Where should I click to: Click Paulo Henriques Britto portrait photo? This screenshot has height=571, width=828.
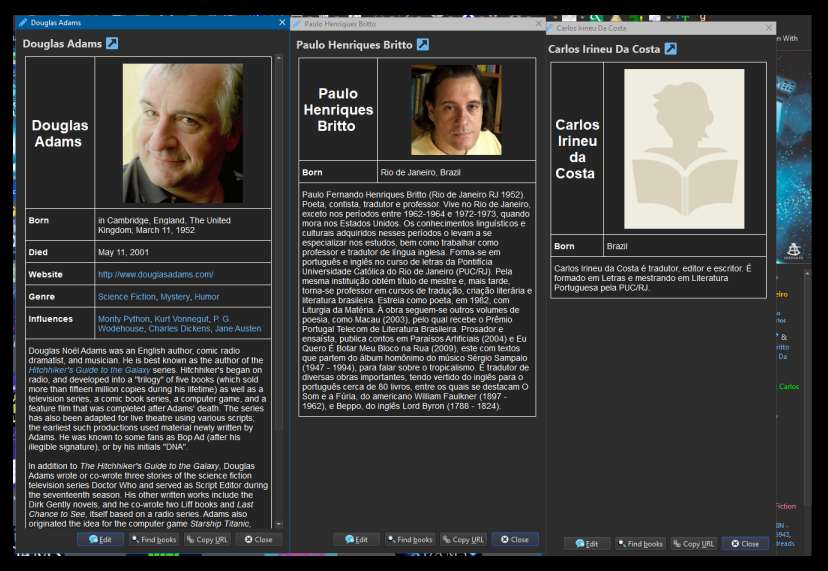click(456, 110)
